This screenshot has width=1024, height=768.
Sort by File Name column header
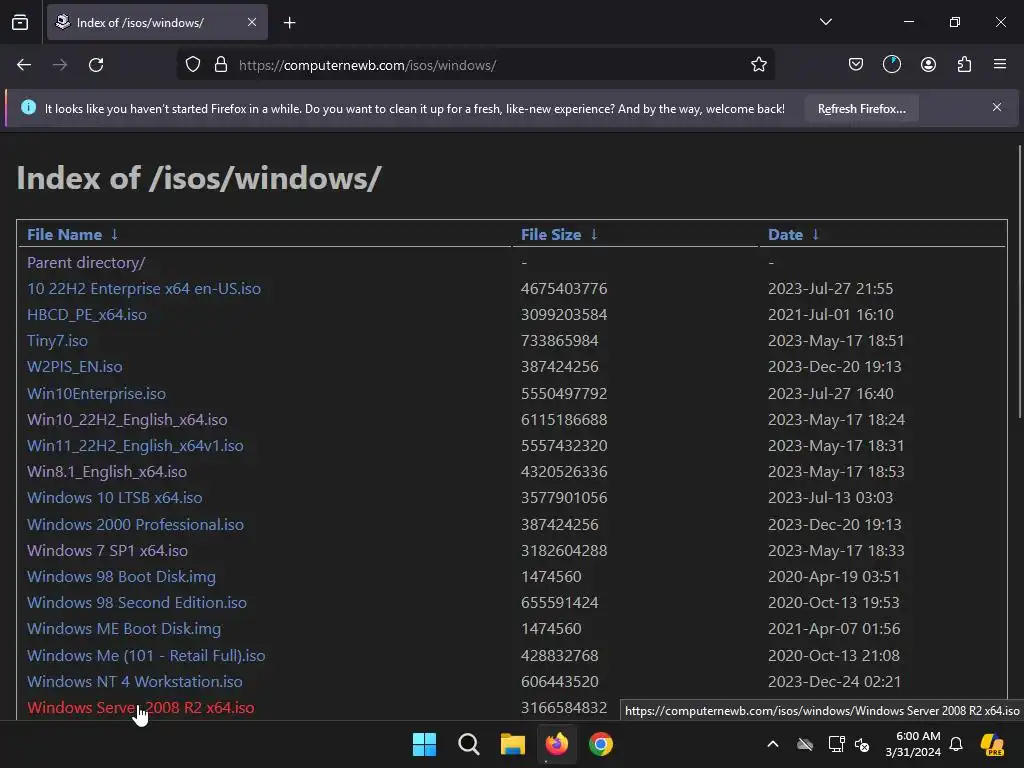click(64, 234)
